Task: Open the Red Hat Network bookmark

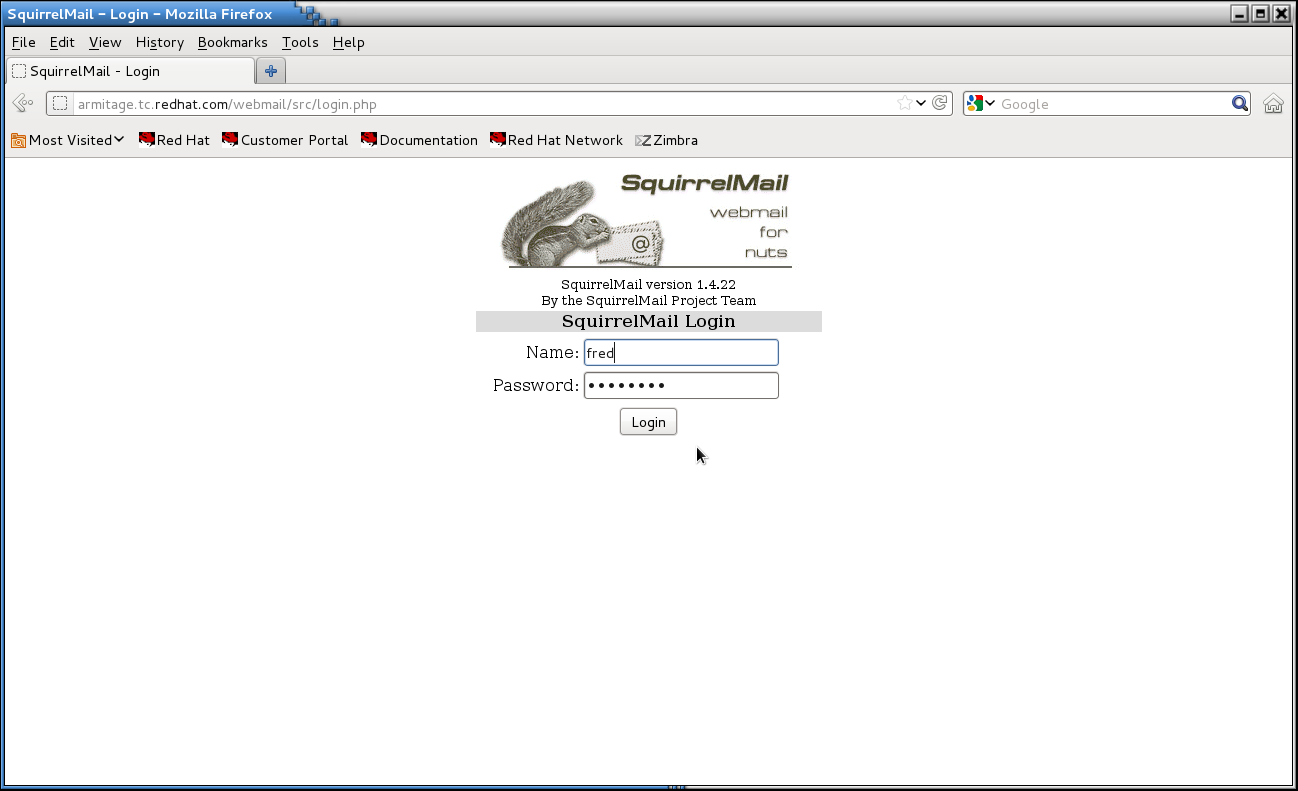Action: click(x=556, y=140)
